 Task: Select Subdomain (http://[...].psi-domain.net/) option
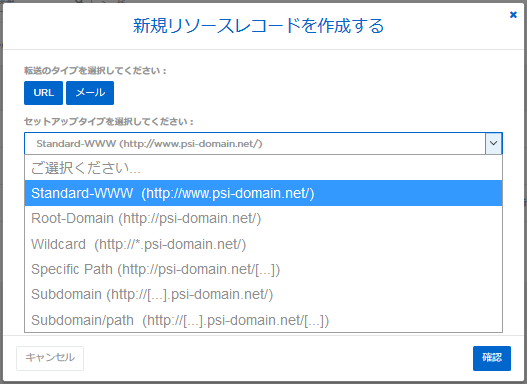263,294
